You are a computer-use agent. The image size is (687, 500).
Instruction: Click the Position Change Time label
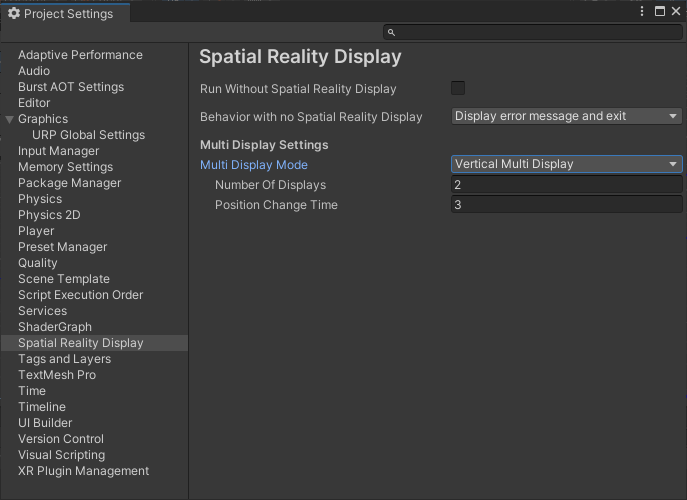276,205
